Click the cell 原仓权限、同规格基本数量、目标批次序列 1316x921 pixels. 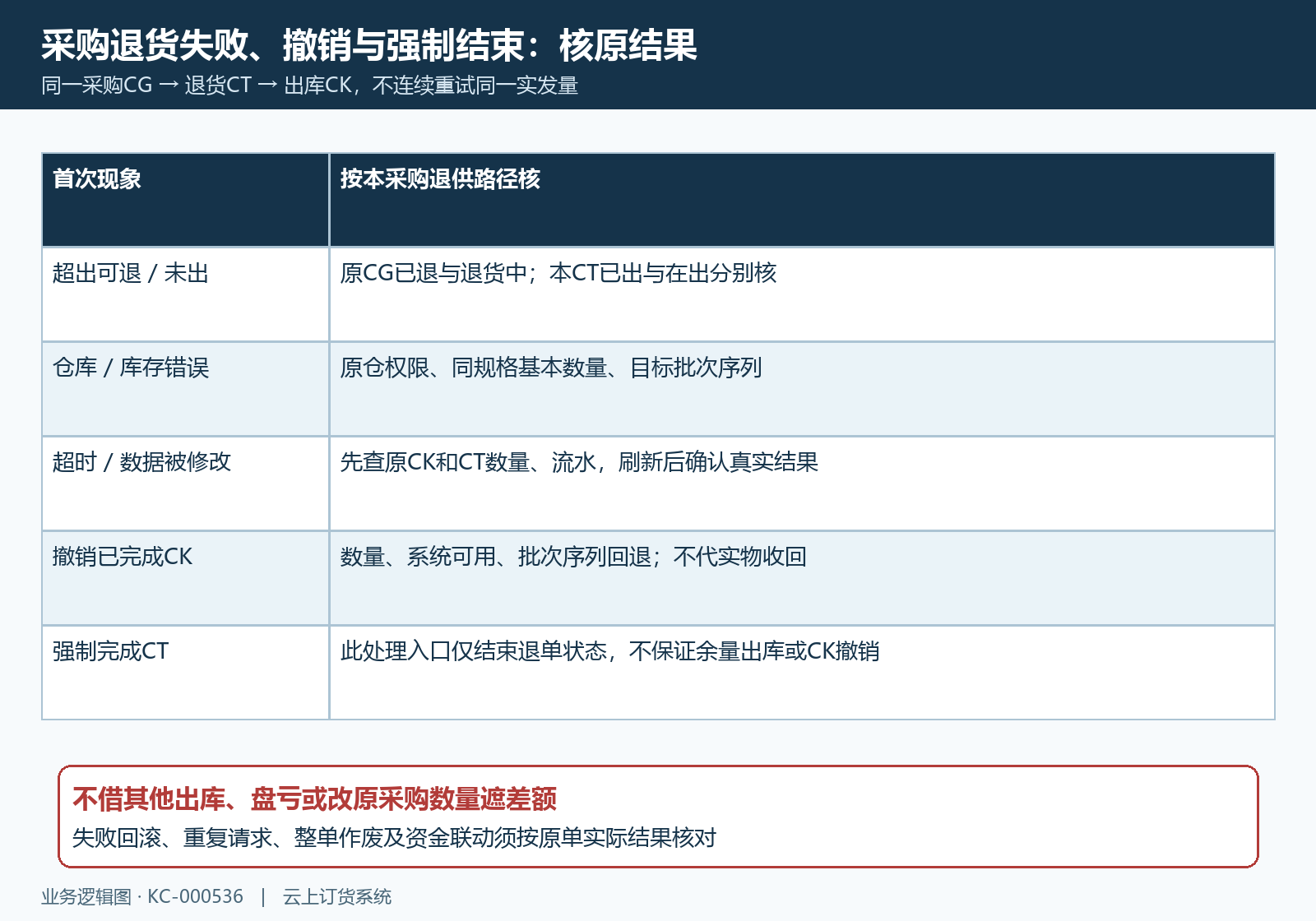tap(802, 389)
